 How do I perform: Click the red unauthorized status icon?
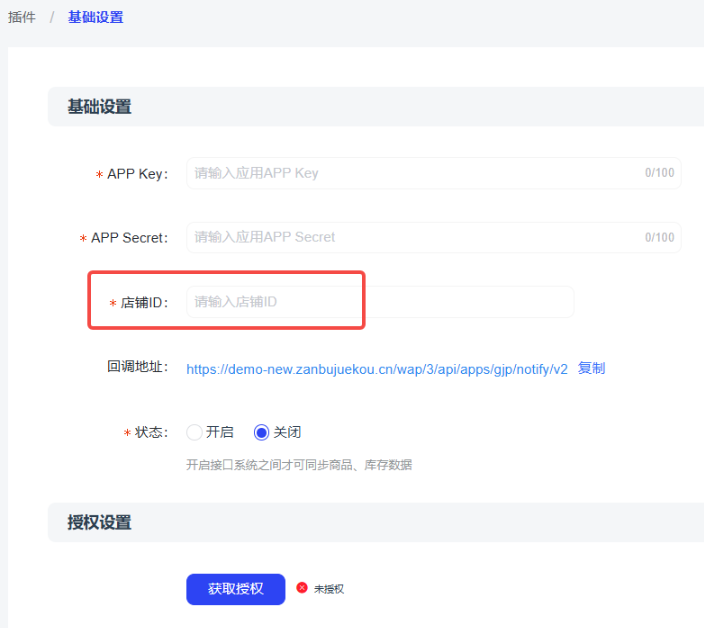(302, 588)
